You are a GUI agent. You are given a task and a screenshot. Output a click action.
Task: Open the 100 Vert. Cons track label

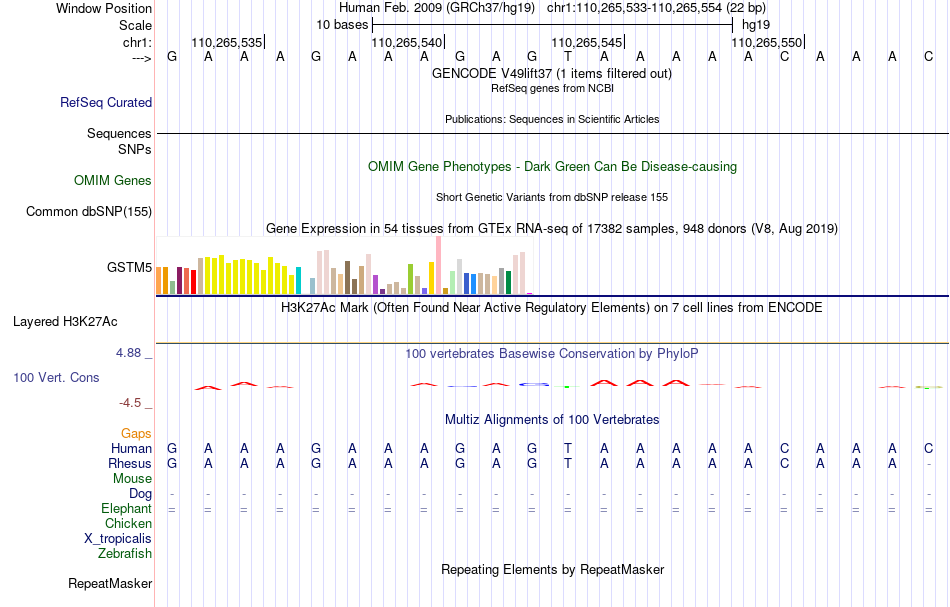(56, 377)
